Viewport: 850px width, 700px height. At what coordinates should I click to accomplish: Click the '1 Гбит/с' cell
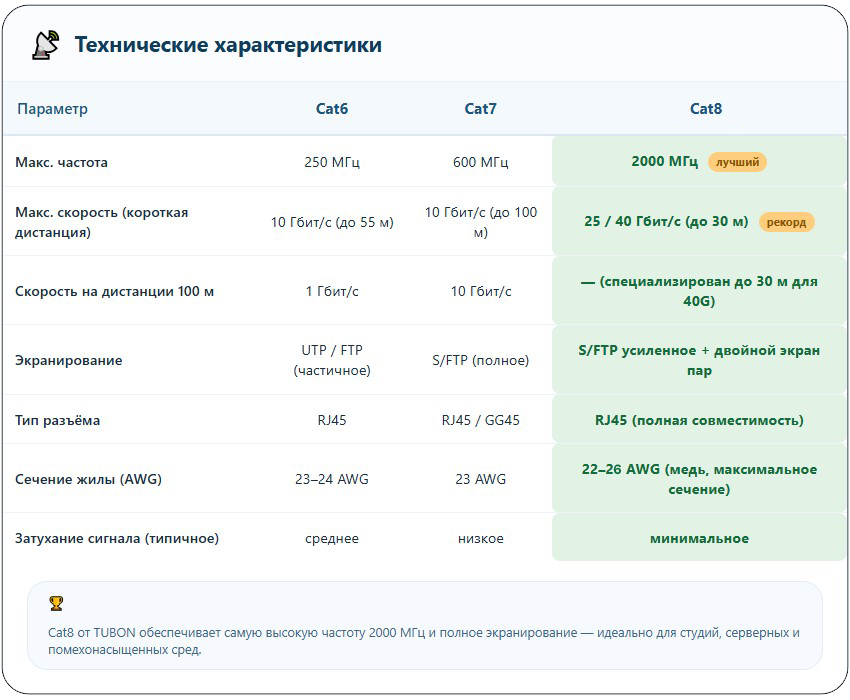pos(332,291)
